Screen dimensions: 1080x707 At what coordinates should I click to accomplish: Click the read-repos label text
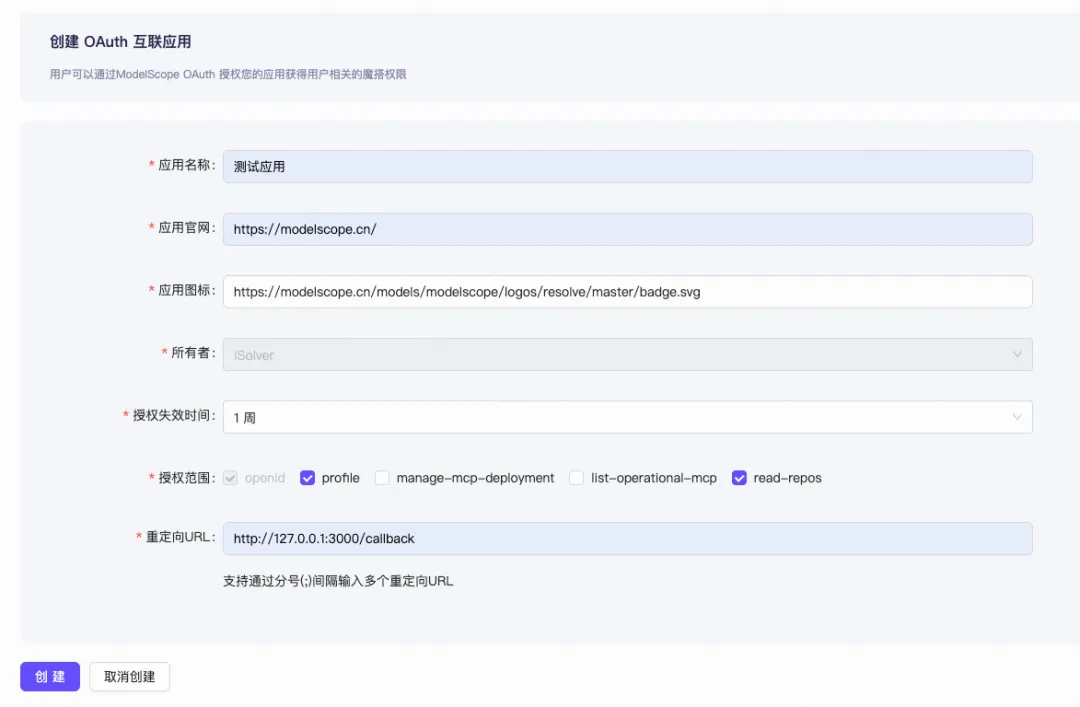coord(787,478)
